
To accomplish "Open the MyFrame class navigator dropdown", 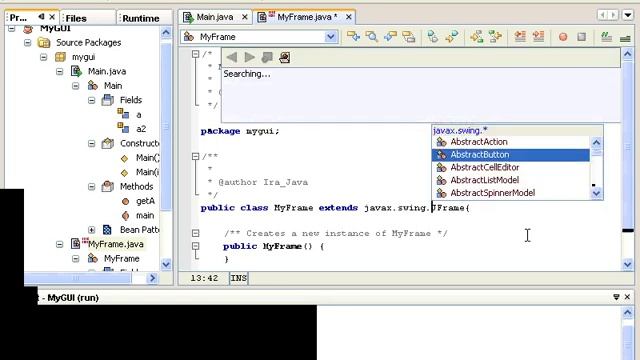I will pos(330,37).
